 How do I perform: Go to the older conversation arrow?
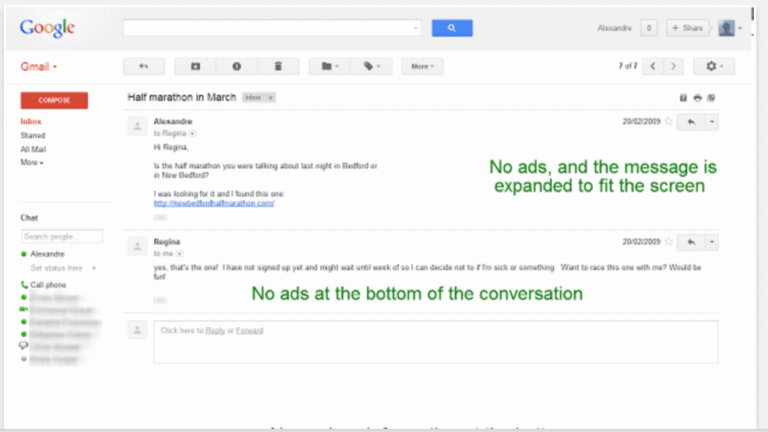point(675,66)
